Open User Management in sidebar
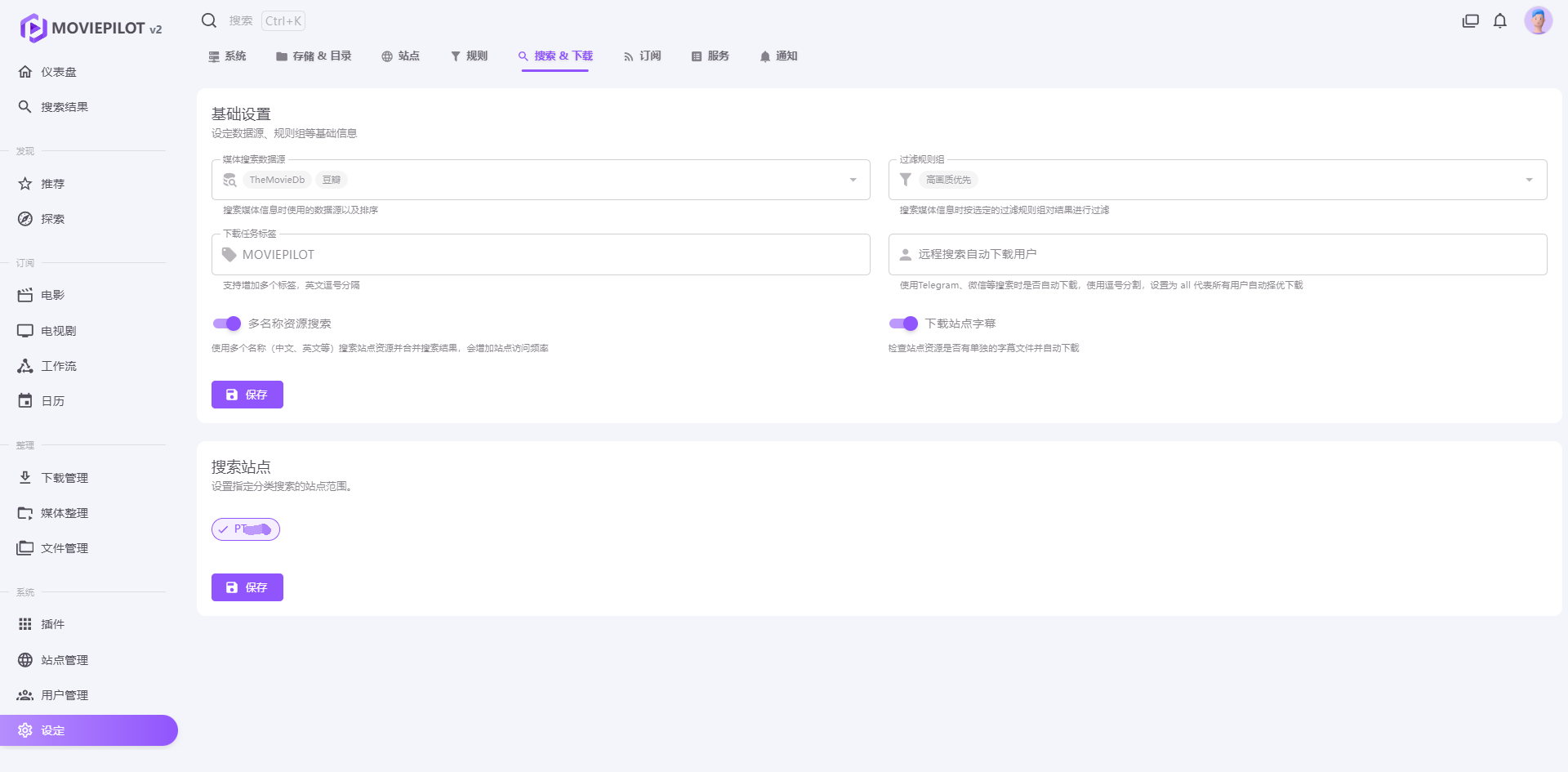Image resolution: width=1568 pixels, height=772 pixels. 64,695
